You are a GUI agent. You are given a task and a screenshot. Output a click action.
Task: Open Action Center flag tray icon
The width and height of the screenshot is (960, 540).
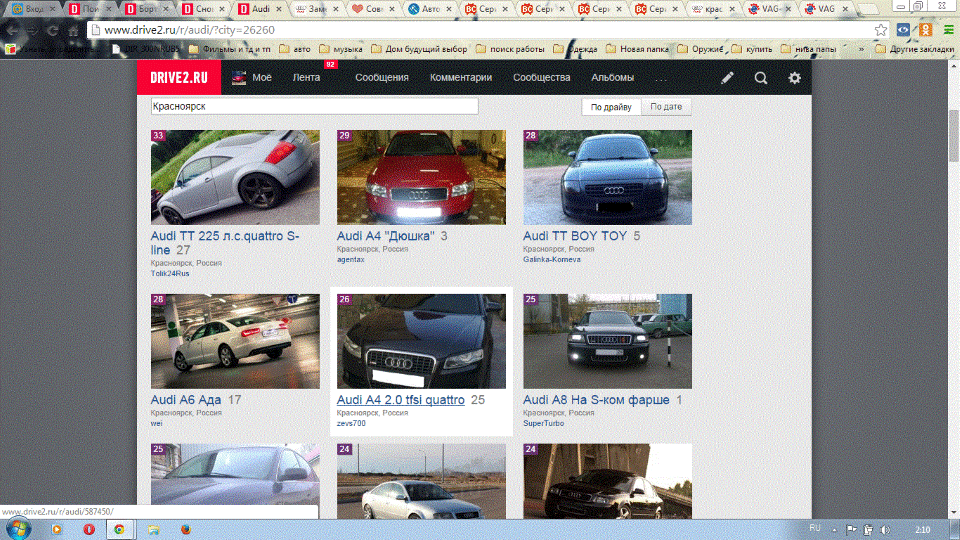pyautogui.click(x=851, y=530)
